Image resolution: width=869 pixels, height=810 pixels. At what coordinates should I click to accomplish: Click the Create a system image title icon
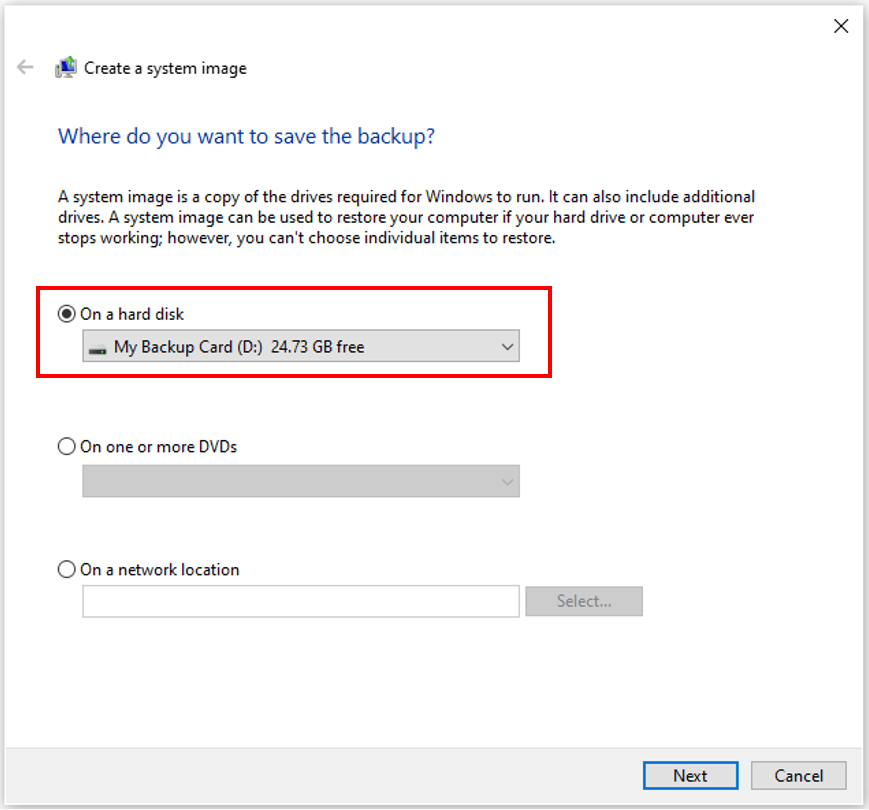tap(65, 67)
